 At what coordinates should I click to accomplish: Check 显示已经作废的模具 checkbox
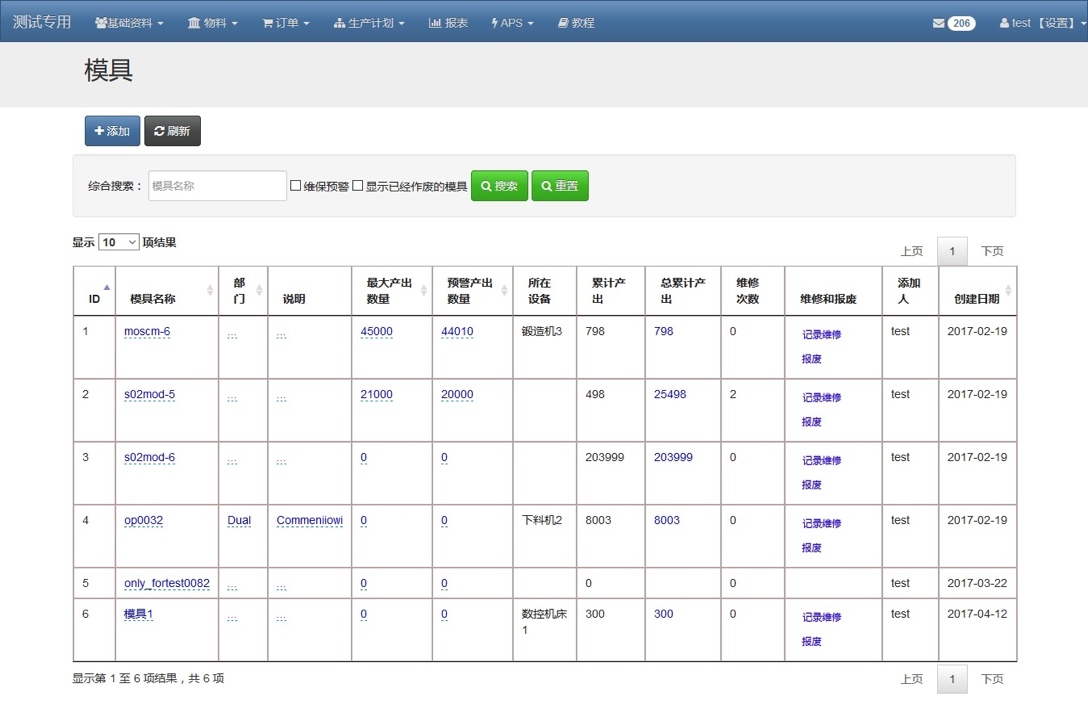coord(358,185)
